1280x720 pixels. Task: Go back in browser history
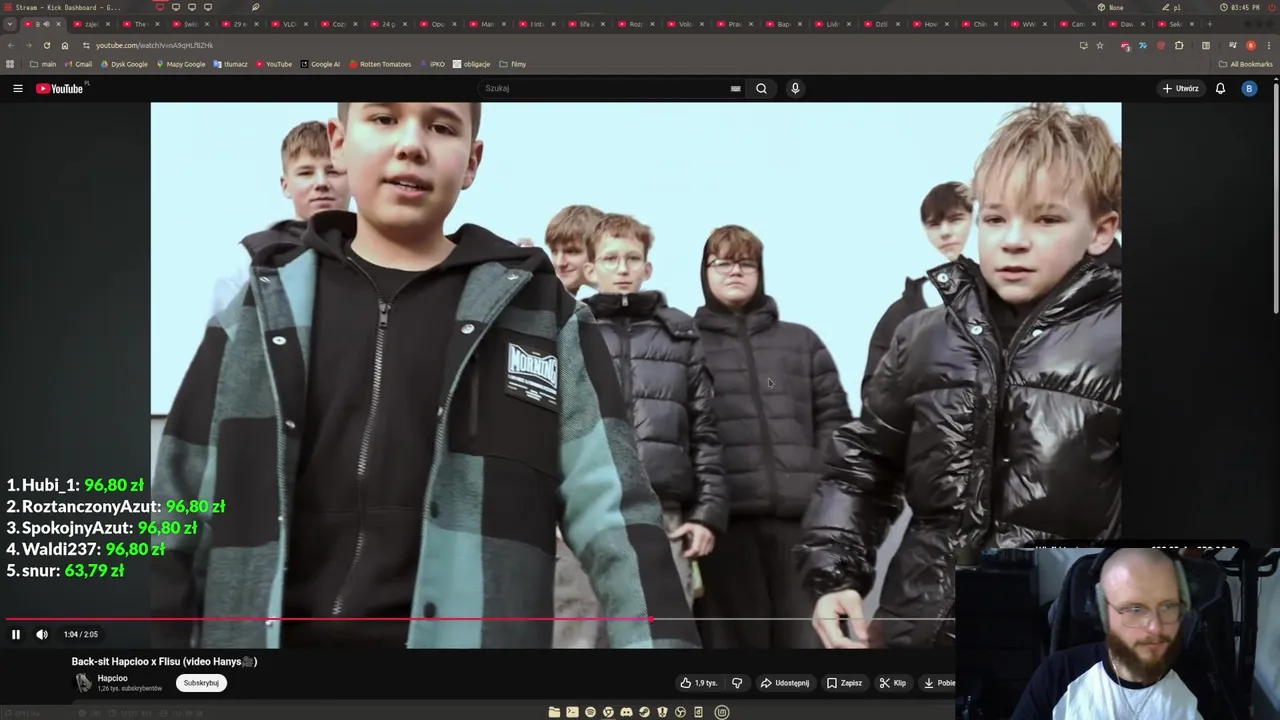(11, 45)
